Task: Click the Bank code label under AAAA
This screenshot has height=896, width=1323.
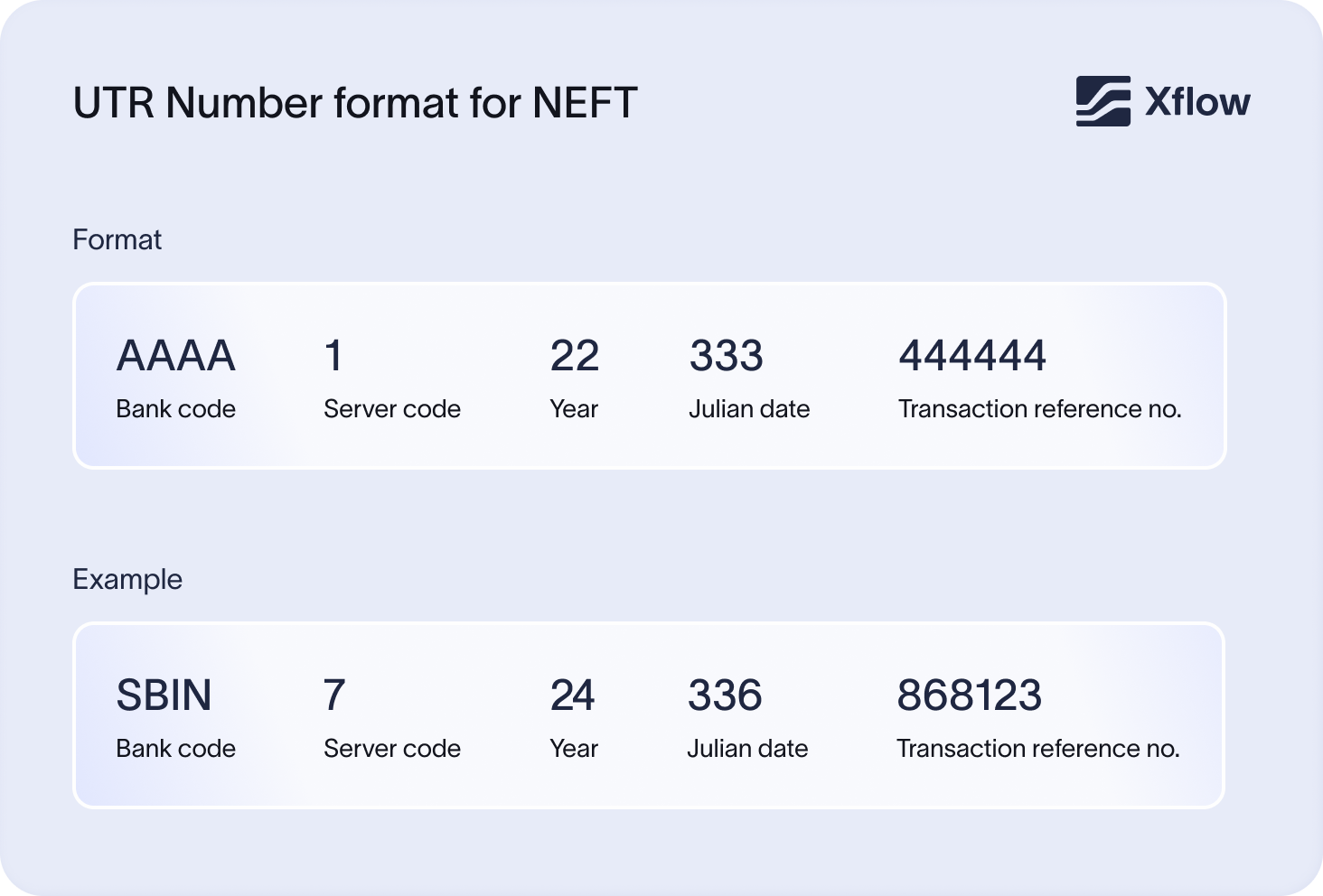Action: [175, 408]
